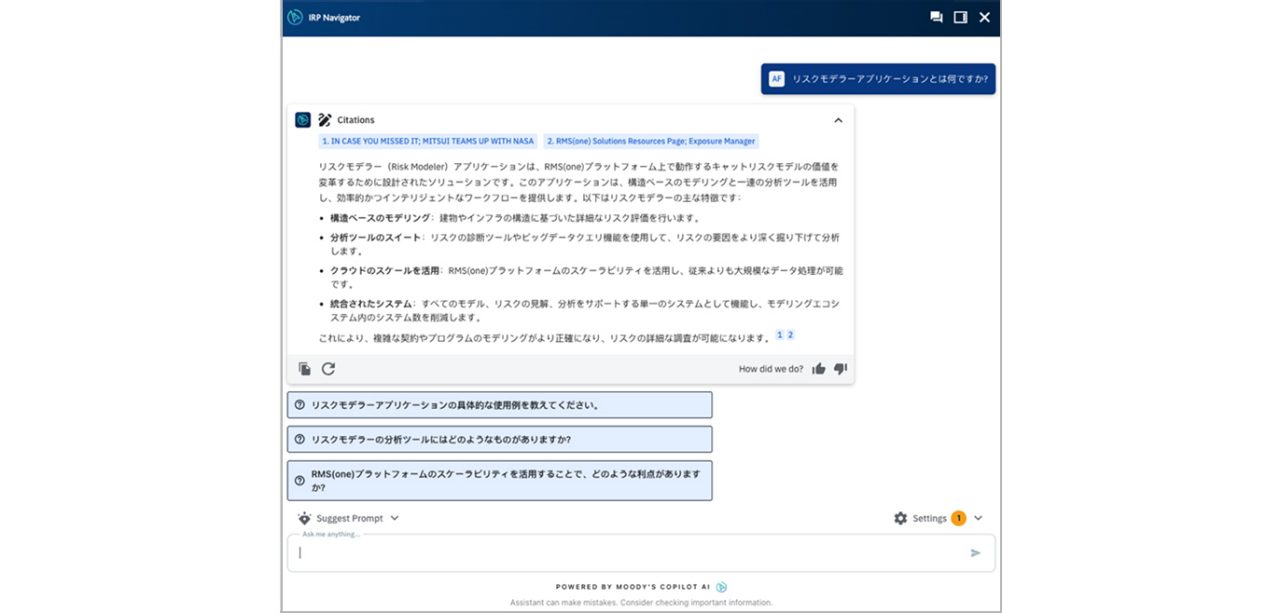The height and width of the screenshot is (613, 1280).
Task: Click question icon on 具体的な使用例 suggestion
Action: click(x=299, y=405)
